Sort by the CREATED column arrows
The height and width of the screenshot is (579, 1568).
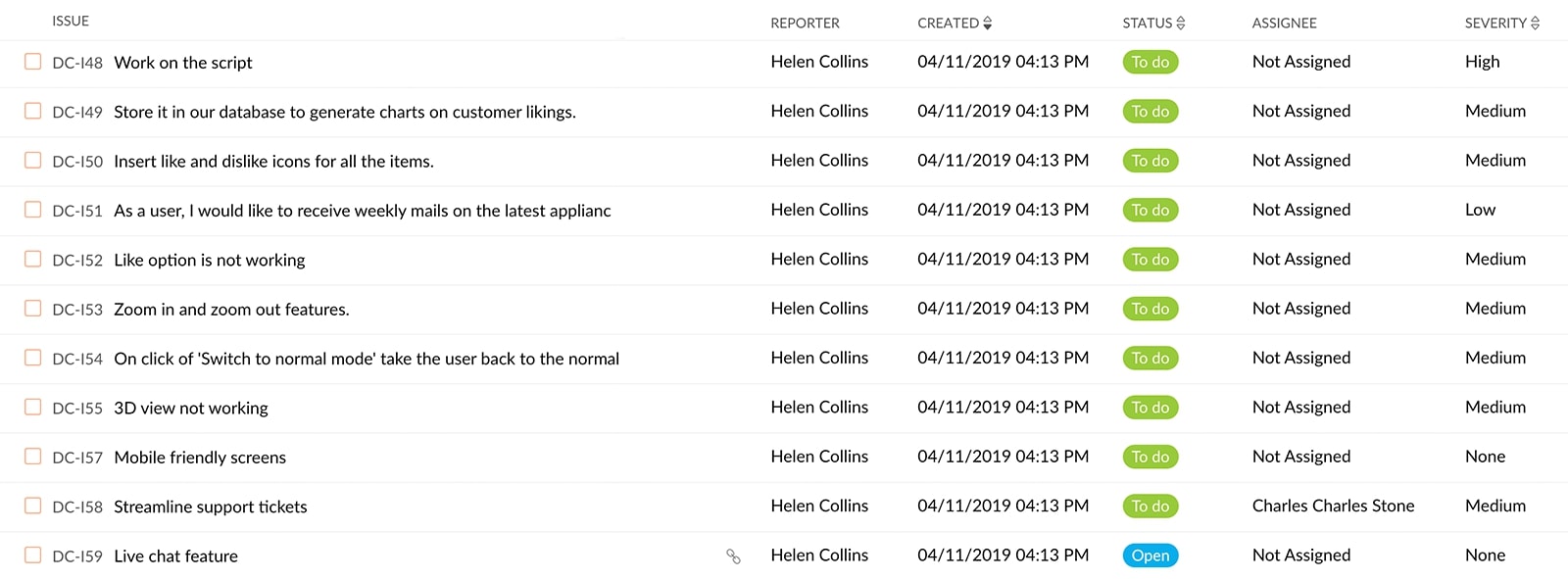click(988, 23)
